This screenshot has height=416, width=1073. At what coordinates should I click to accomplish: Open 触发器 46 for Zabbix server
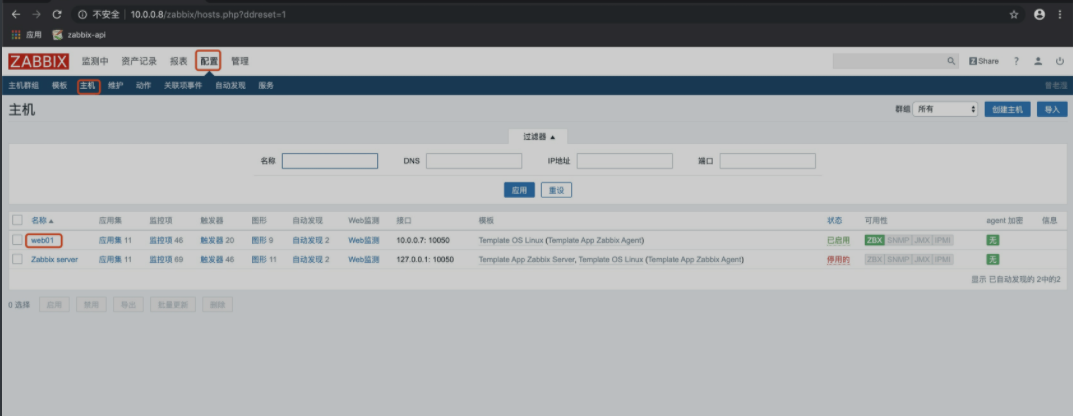coord(217,259)
